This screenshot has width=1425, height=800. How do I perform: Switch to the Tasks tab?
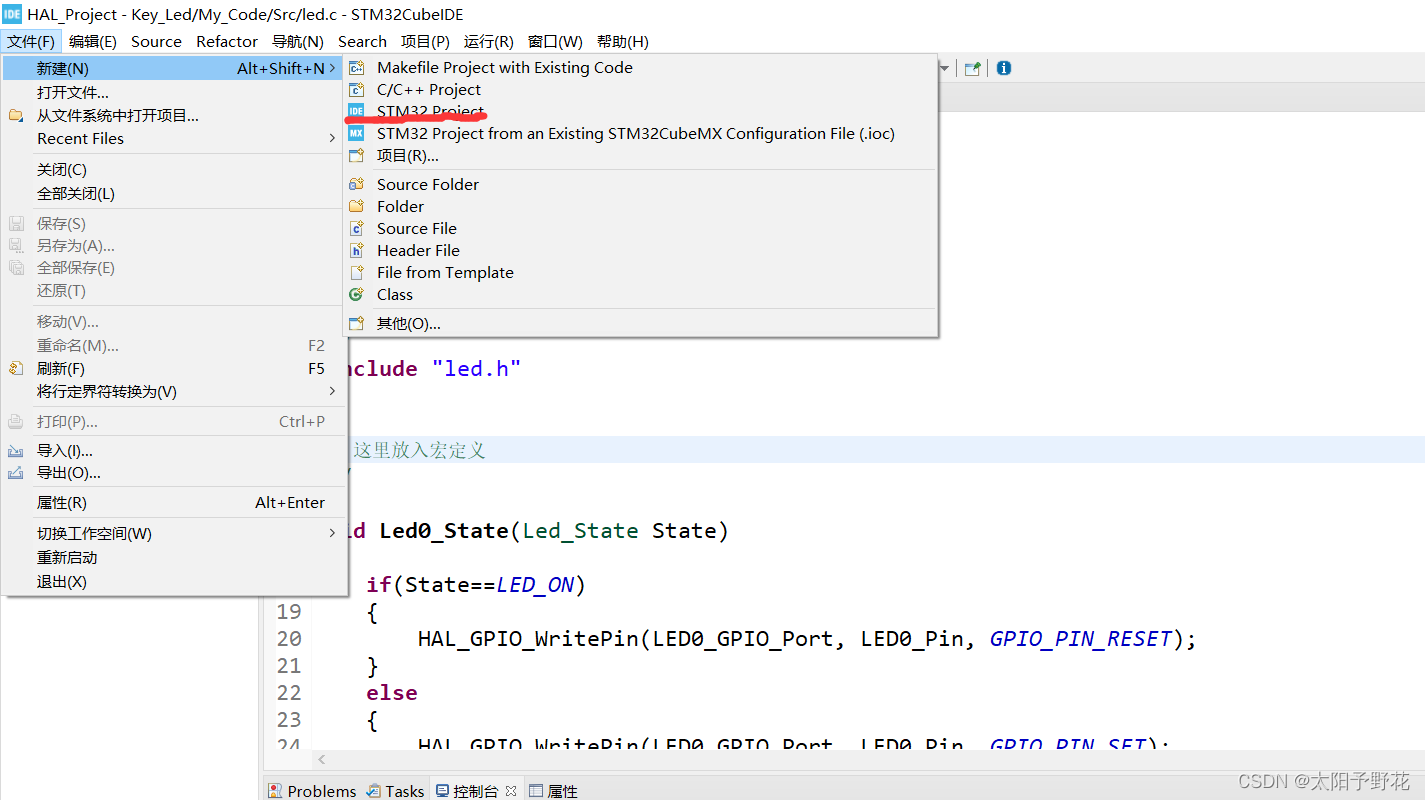click(x=395, y=790)
